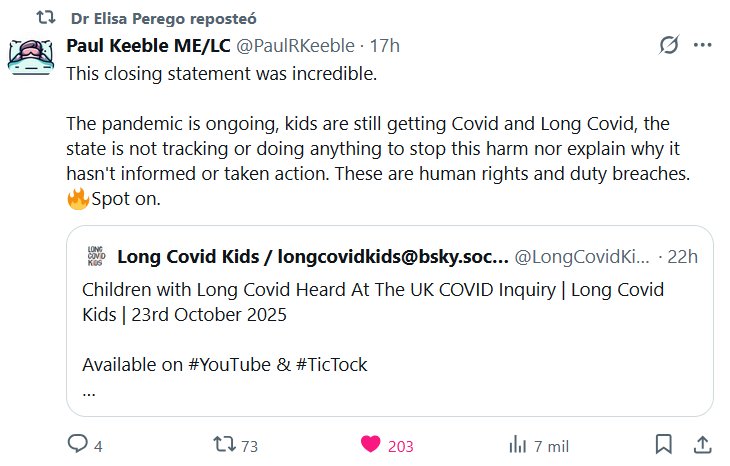Screen dimensions: 730x466
Task: Open the Long Covid Kids avatar logo
Action: point(96,256)
